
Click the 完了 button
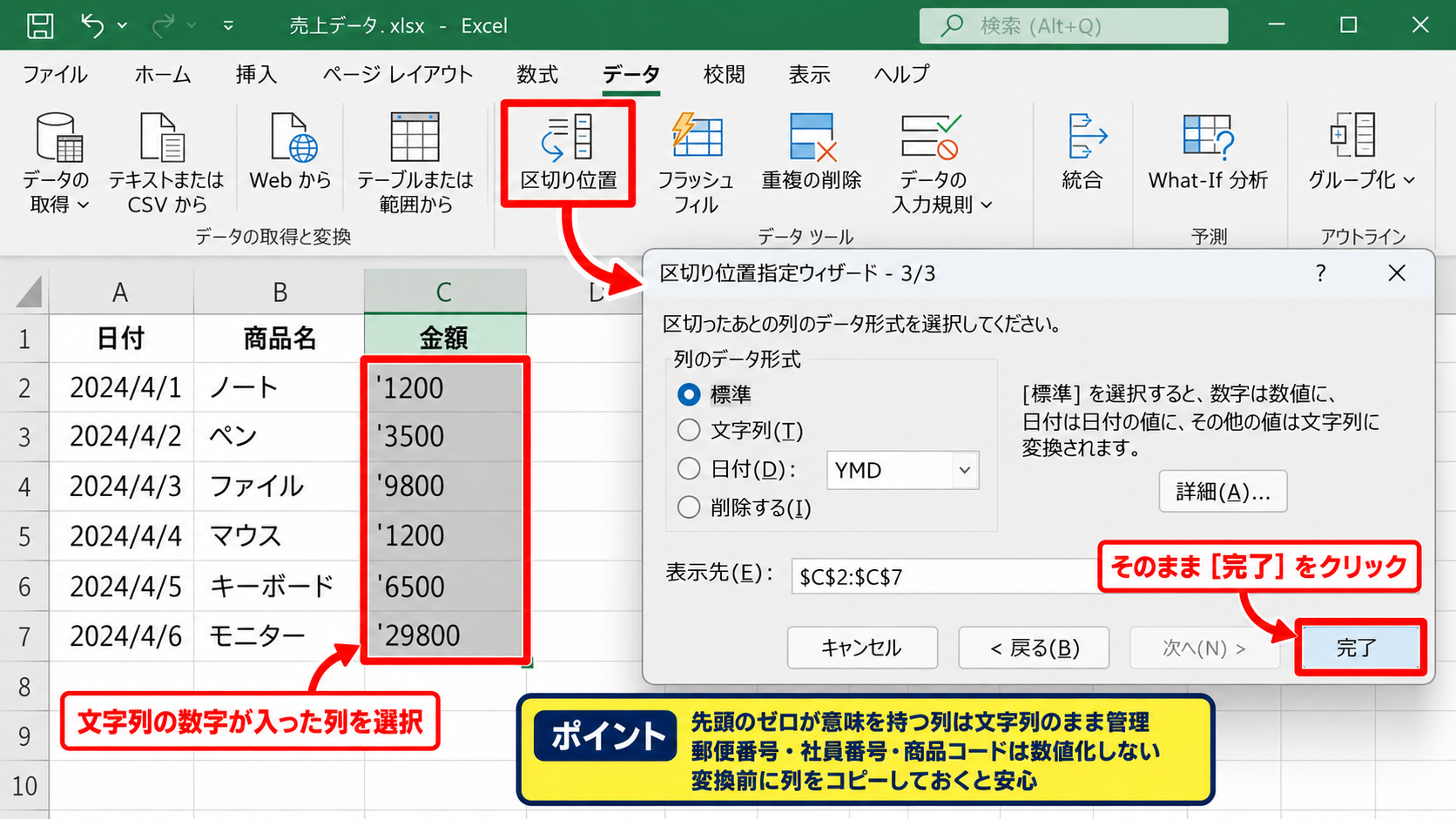1358,648
